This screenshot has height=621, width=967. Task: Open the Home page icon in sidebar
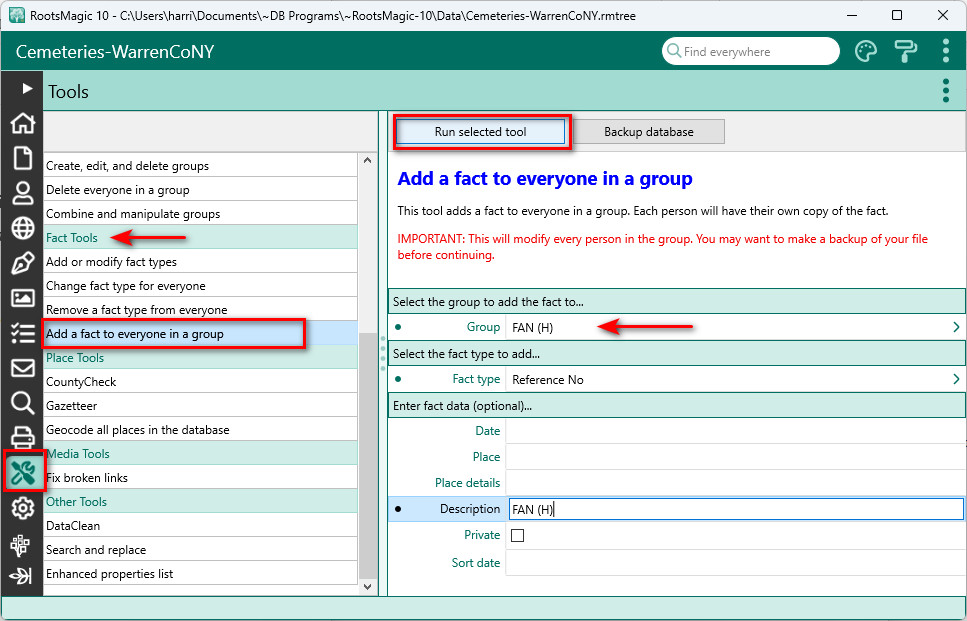tap(23, 123)
